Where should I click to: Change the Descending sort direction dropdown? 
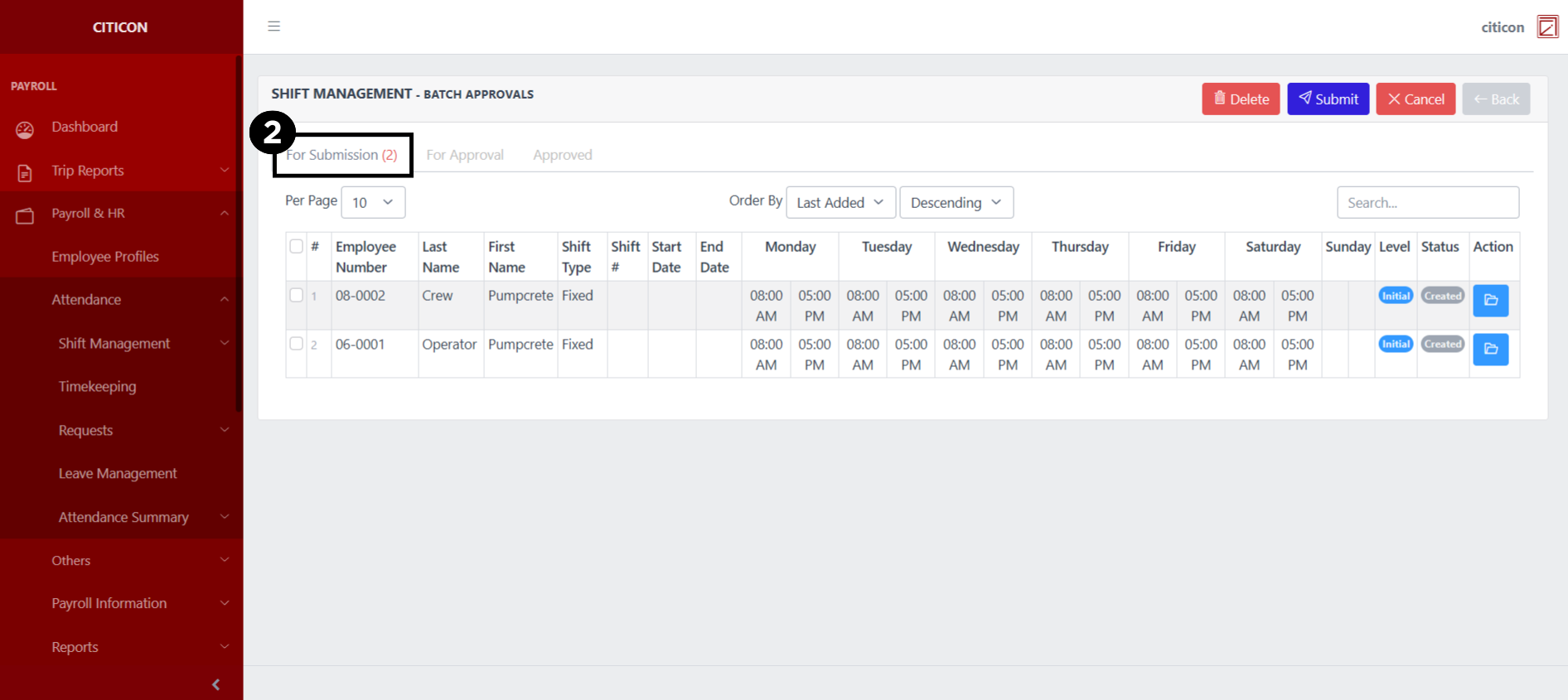click(956, 202)
